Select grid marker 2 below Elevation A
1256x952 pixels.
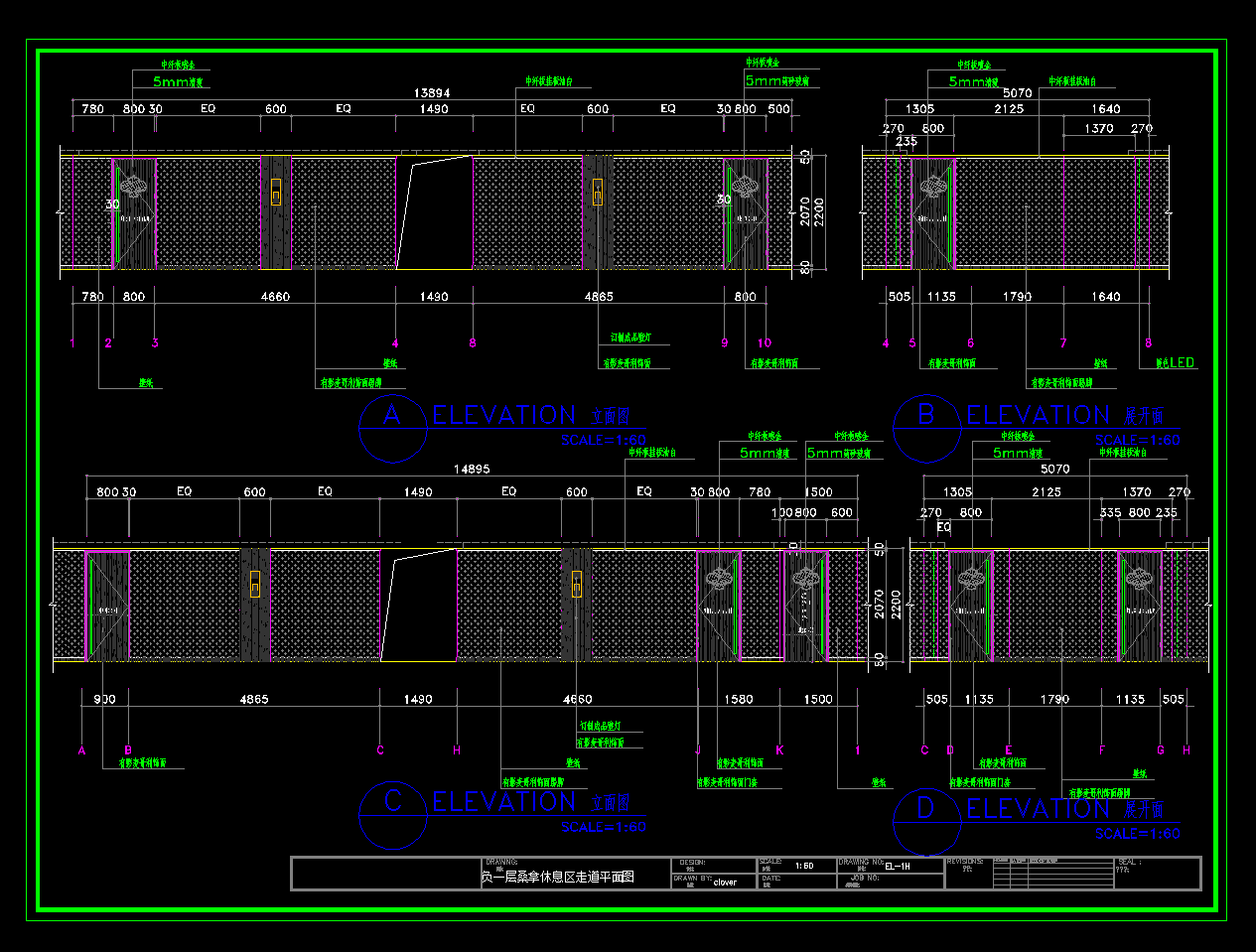[x=108, y=343]
